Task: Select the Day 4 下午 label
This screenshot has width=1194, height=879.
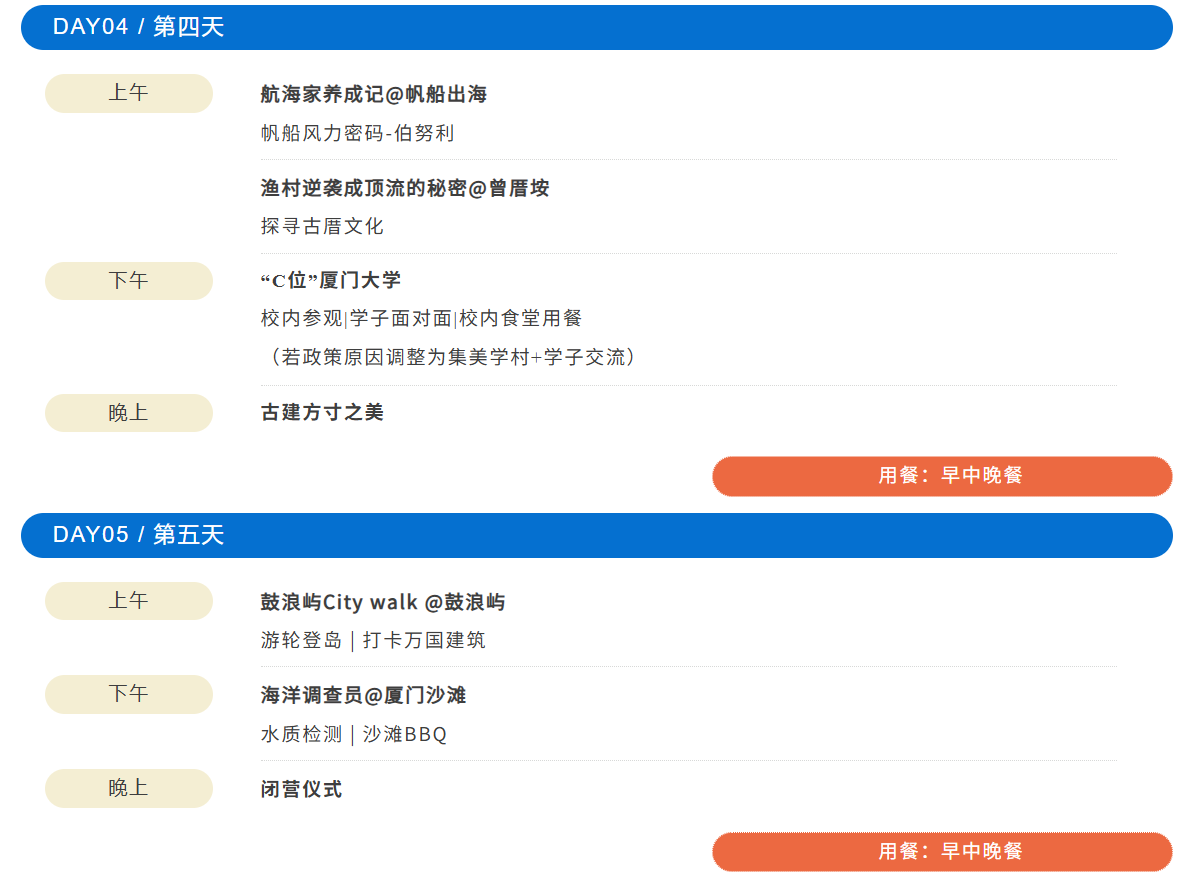Action: [x=129, y=281]
